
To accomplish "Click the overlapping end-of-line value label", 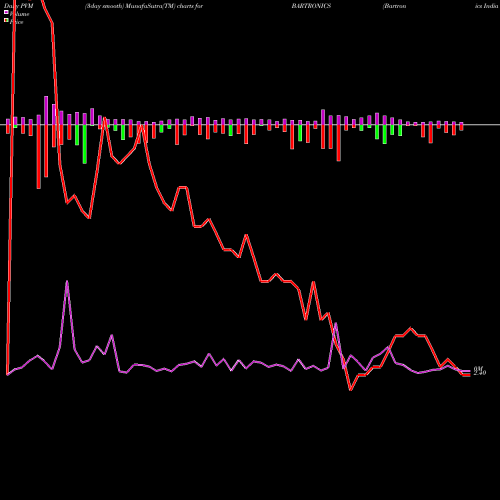I will click(x=480, y=370).
